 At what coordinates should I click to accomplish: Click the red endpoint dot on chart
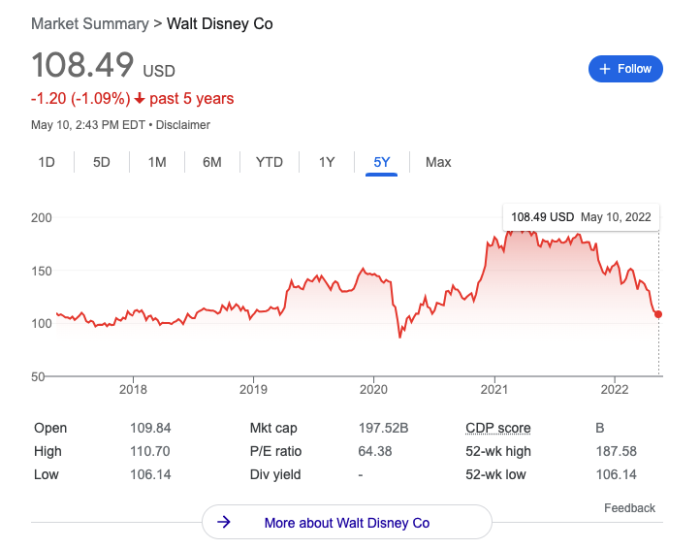pyautogui.click(x=658, y=314)
